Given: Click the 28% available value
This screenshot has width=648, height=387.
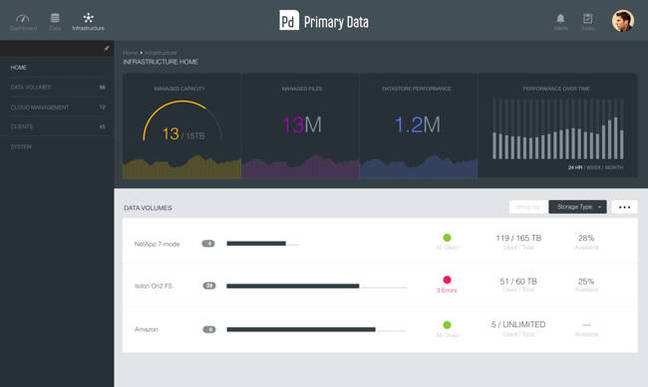Looking at the screenshot, I should click(586, 238).
